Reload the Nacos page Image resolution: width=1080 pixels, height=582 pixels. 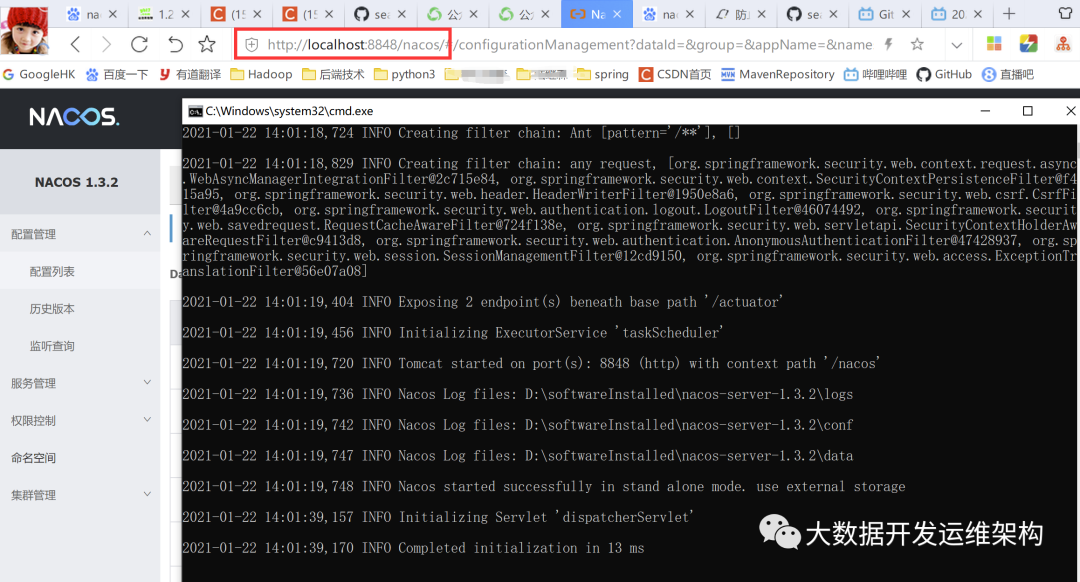pyautogui.click(x=140, y=45)
